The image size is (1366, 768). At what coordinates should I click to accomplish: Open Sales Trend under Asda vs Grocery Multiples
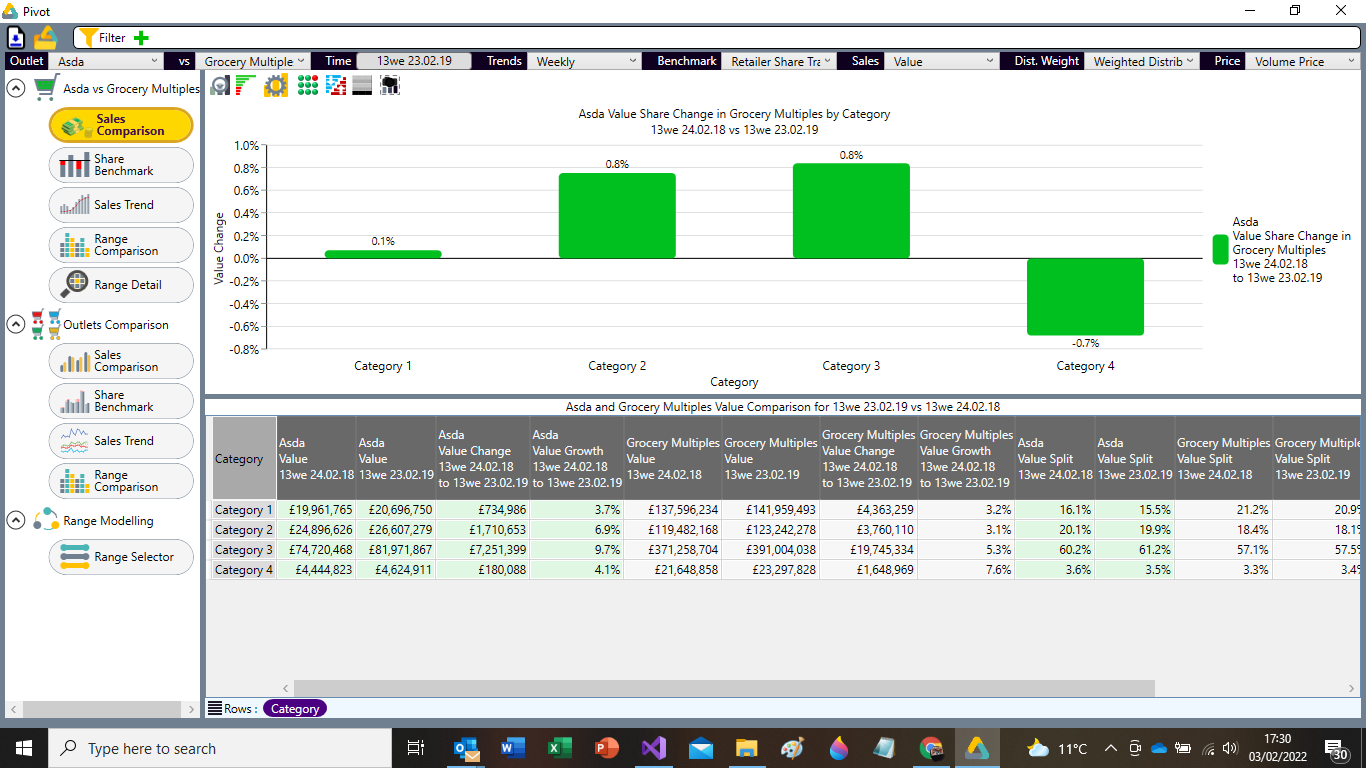tap(121, 205)
